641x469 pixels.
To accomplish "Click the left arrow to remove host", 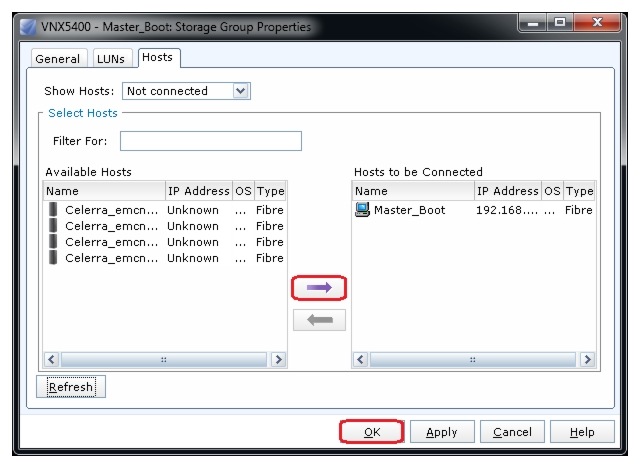I will [x=319, y=320].
